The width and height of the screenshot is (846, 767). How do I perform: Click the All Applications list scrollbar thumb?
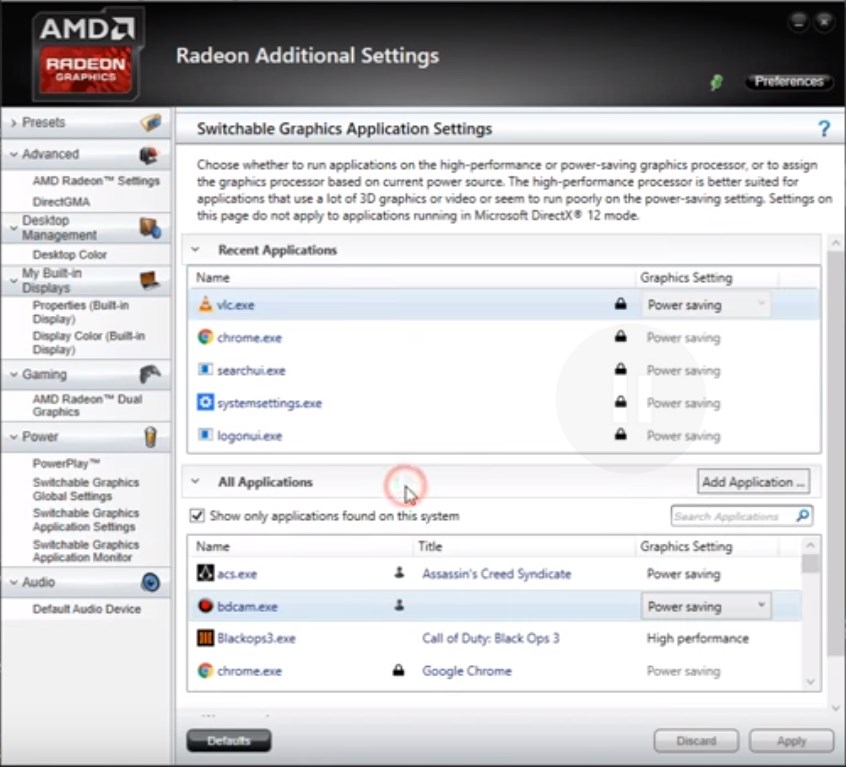tap(810, 563)
